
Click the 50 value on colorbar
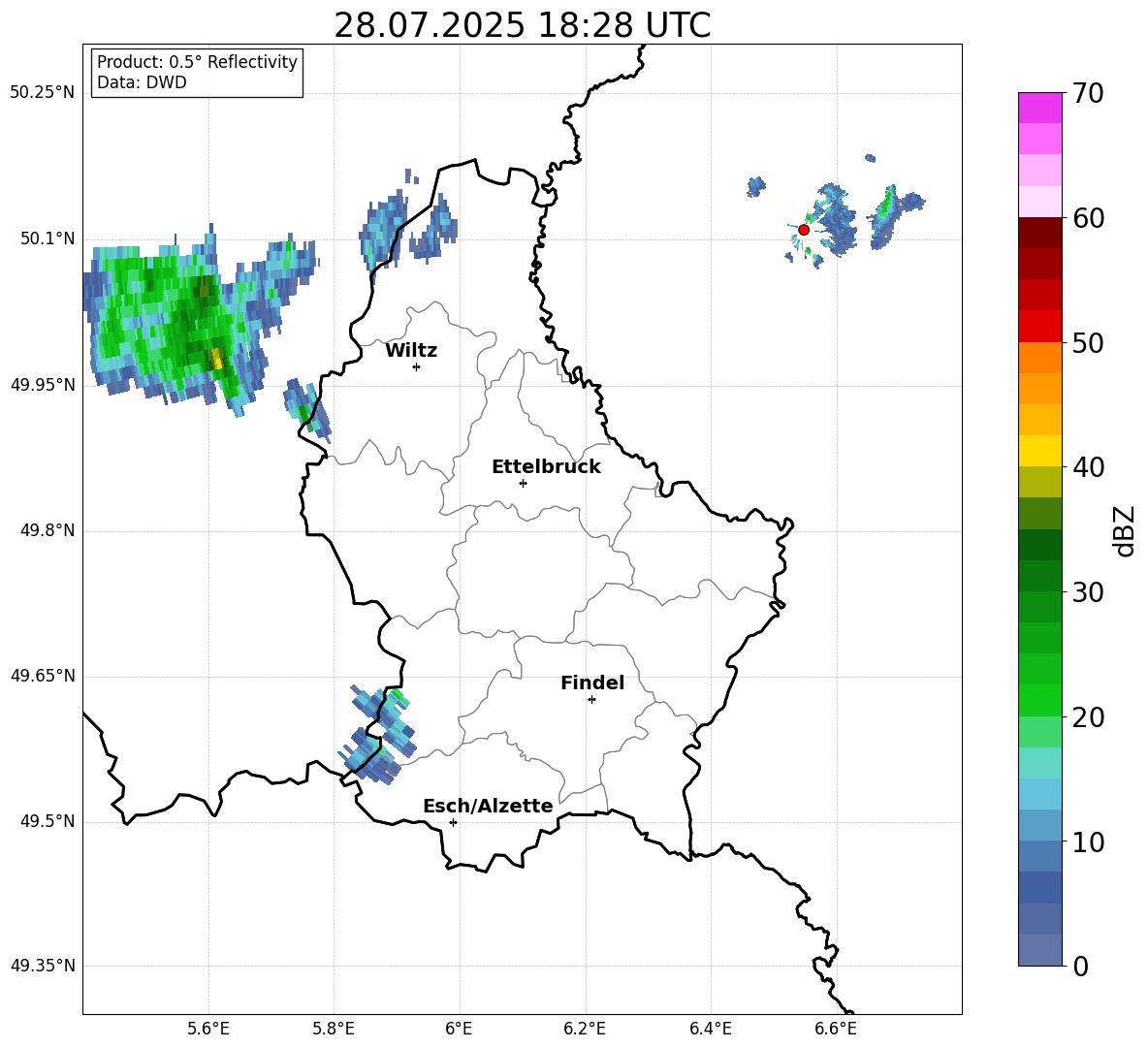click(x=1088, y=342)
